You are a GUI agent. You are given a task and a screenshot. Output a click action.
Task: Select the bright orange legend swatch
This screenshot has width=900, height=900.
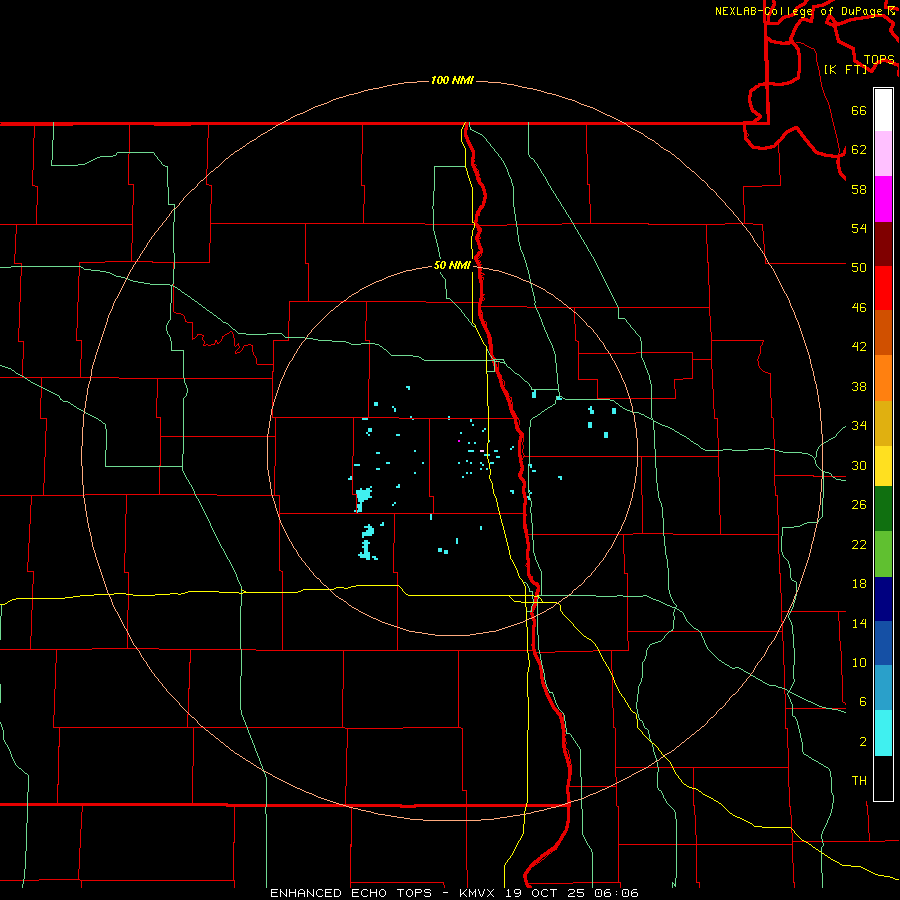(883, 378)
